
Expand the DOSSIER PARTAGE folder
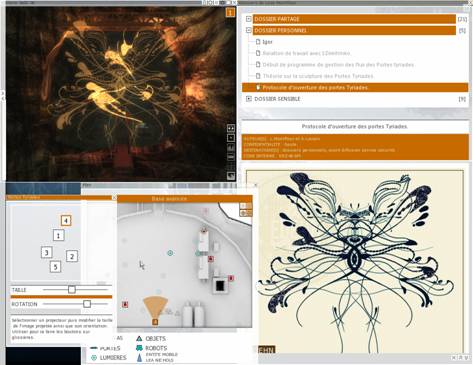tap(249, 19)
